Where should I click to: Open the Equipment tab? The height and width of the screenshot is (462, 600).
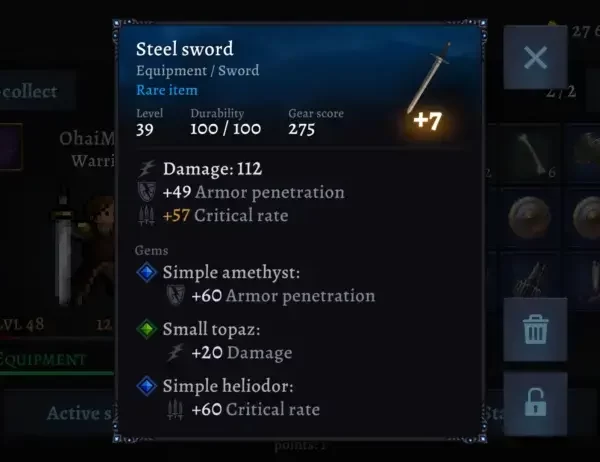point(43,360)
